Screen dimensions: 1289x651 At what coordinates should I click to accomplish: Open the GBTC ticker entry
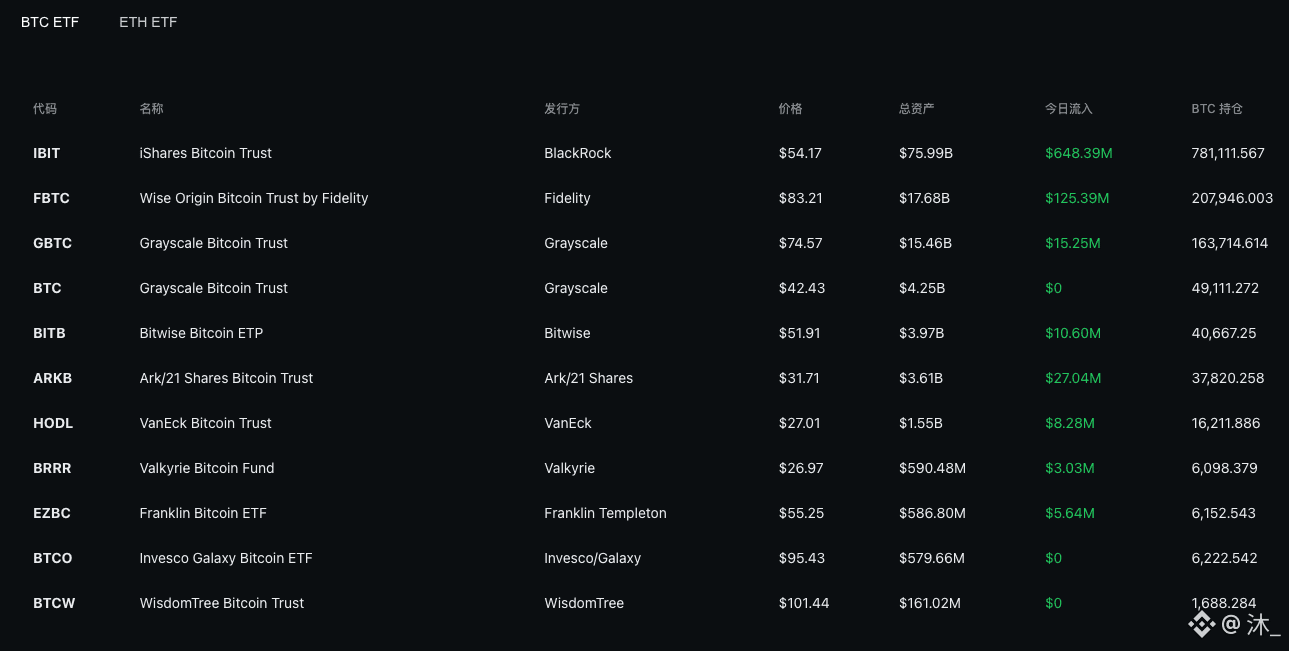(x=52, y=243)
